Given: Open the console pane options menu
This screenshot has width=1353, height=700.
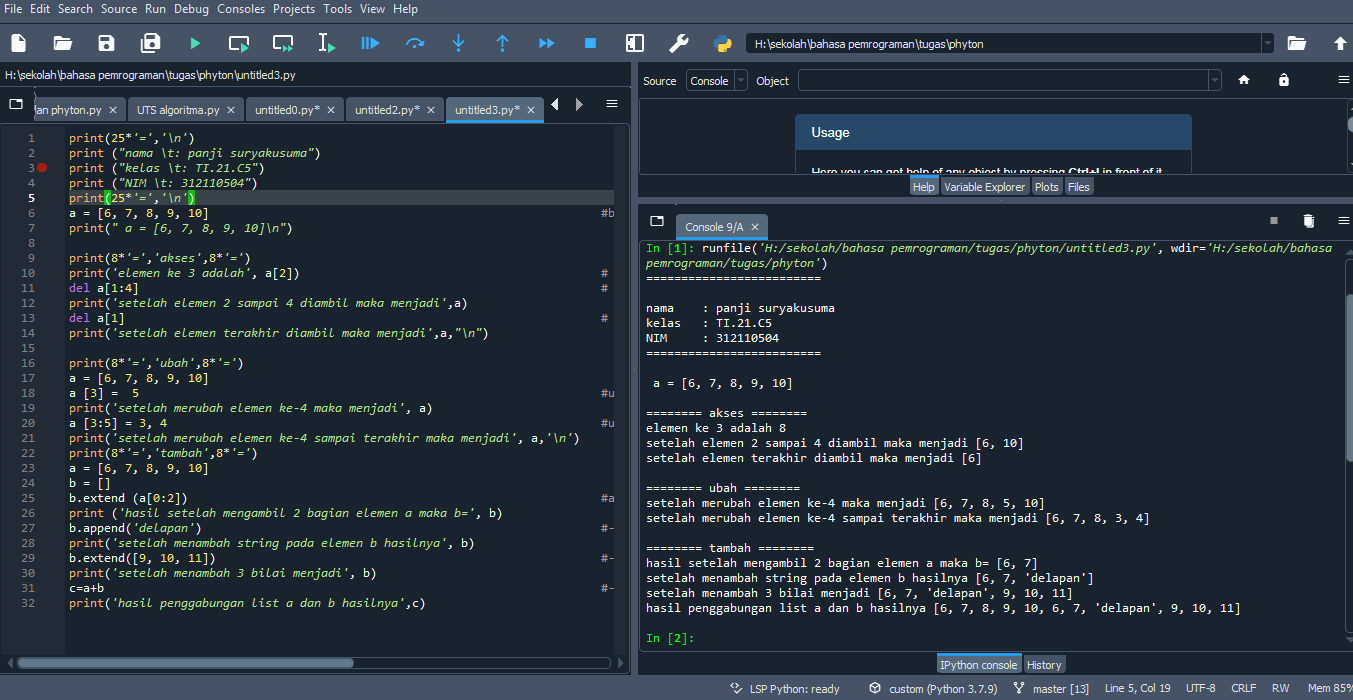Looking at the screenshot, I should coord(1343,220).
